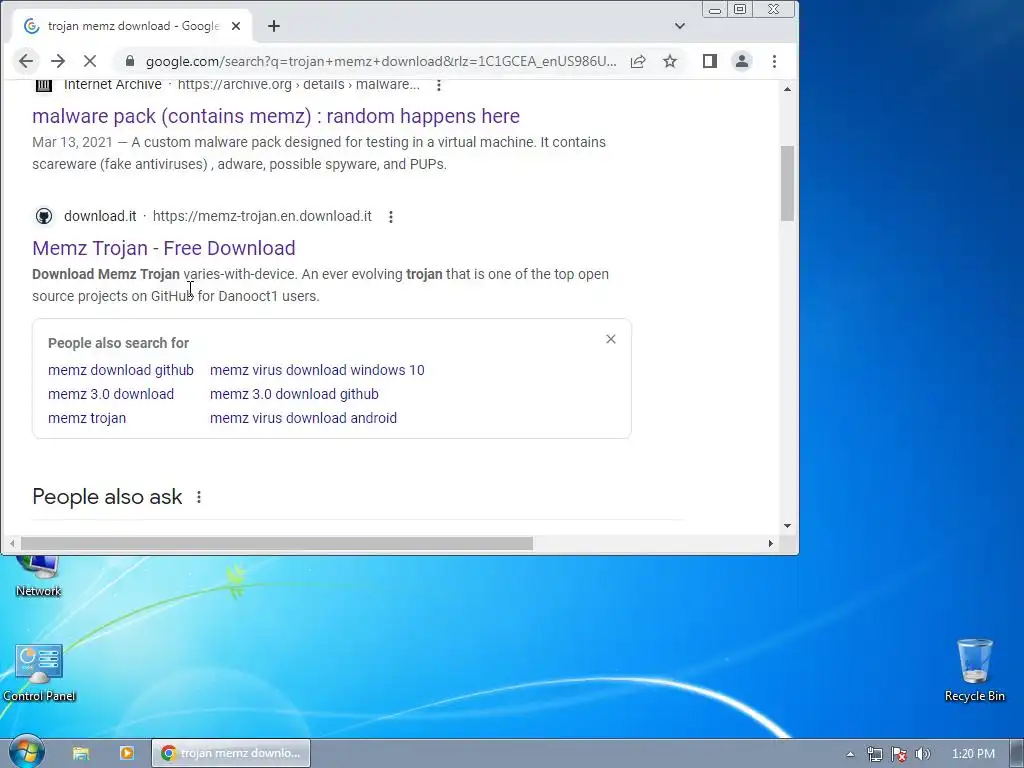Open options for download.it result
The image size is (1024, 768).
pyautogui.click(x=391, y=217)
